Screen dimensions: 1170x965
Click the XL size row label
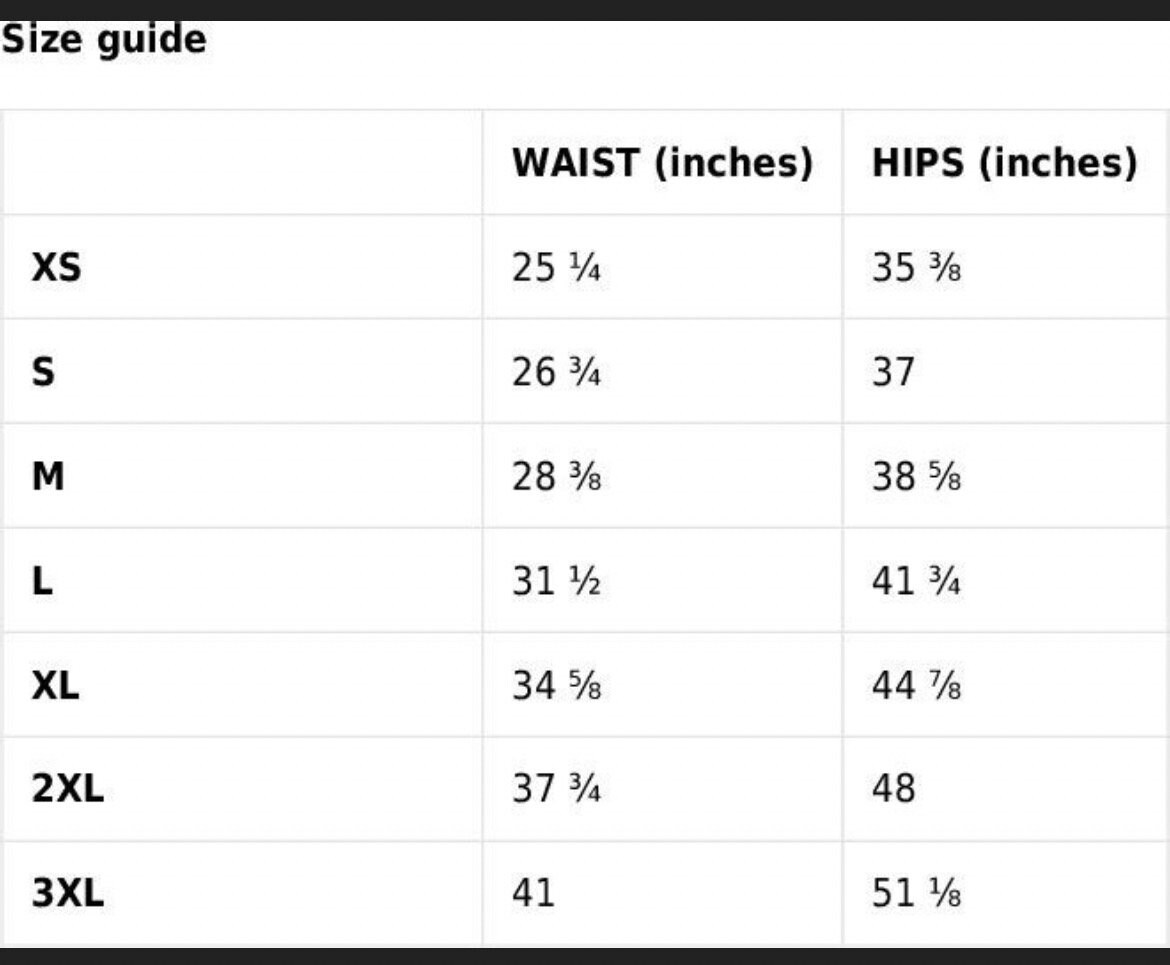coord(55,685)
